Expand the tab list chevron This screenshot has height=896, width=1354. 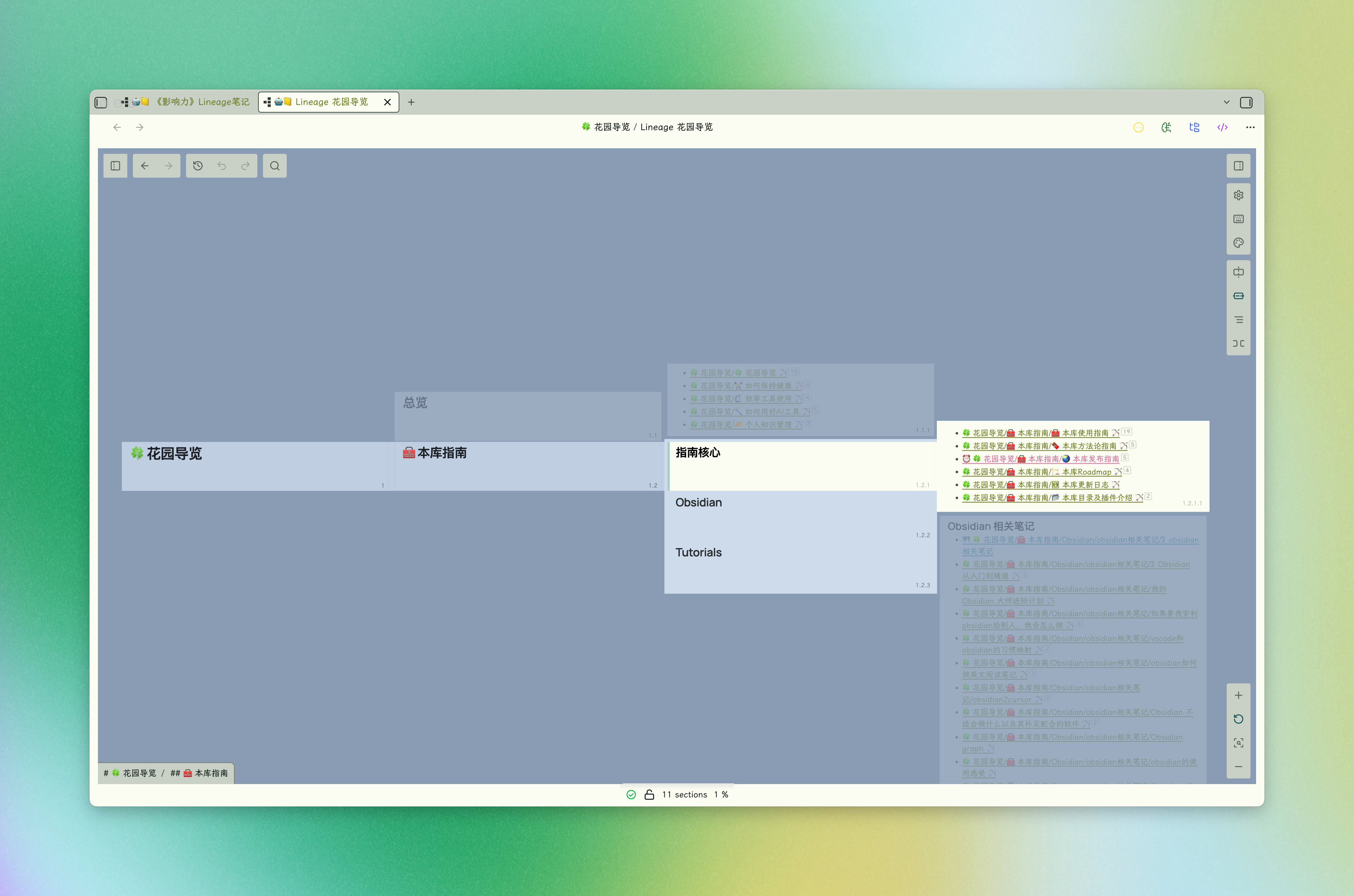[1226, 102]
